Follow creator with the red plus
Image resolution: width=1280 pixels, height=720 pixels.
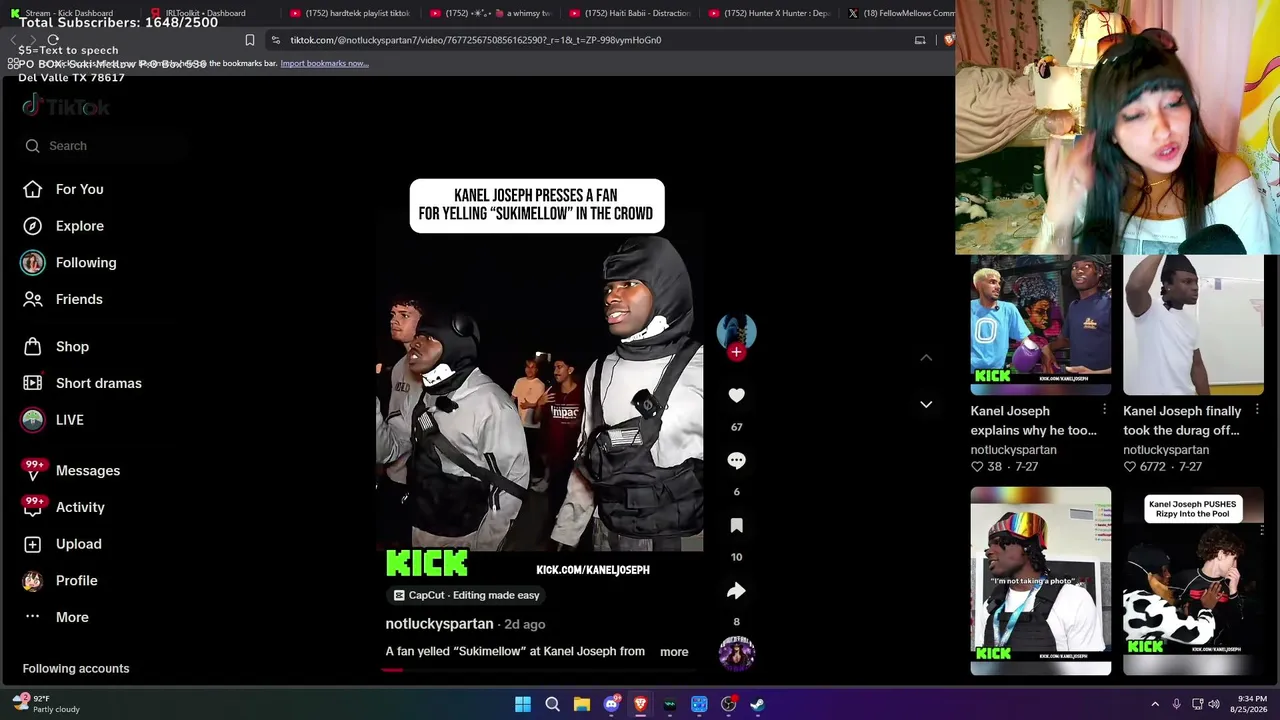736,352
